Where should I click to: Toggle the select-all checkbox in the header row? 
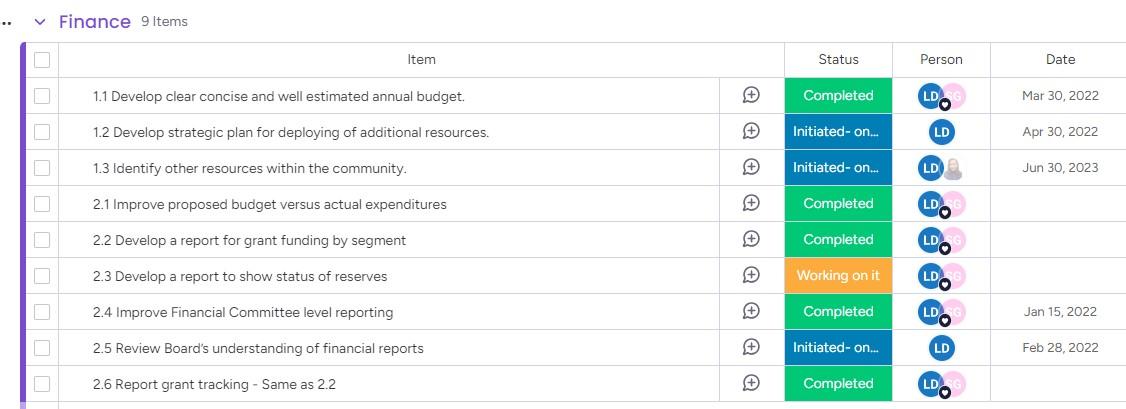coord(42,60)
